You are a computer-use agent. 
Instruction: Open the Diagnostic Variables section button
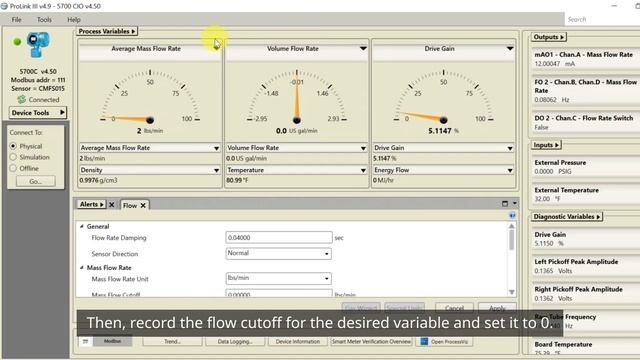567,217
